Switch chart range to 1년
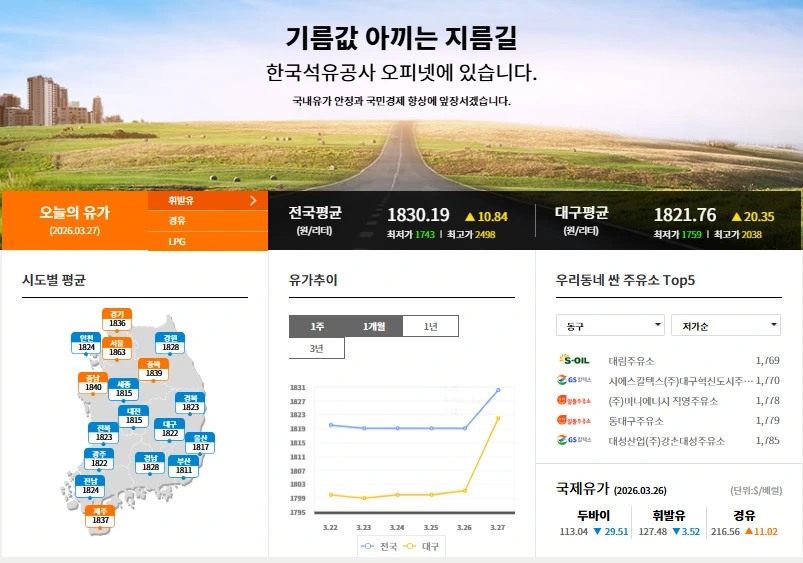Screen dimensions: 803x563 [x=430, y=326]
